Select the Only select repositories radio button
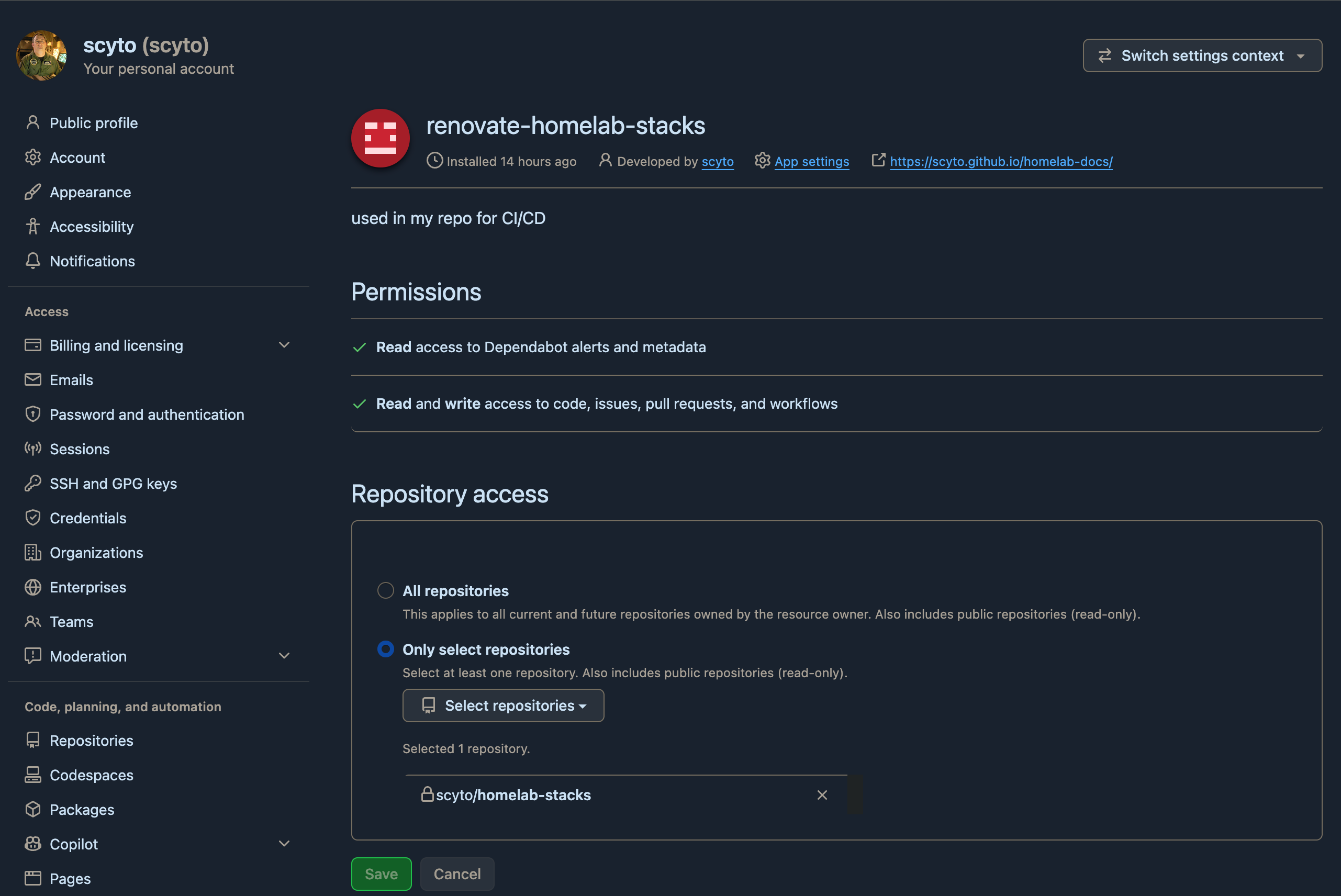The image size is (1341, 896). [x=386, y=649]
